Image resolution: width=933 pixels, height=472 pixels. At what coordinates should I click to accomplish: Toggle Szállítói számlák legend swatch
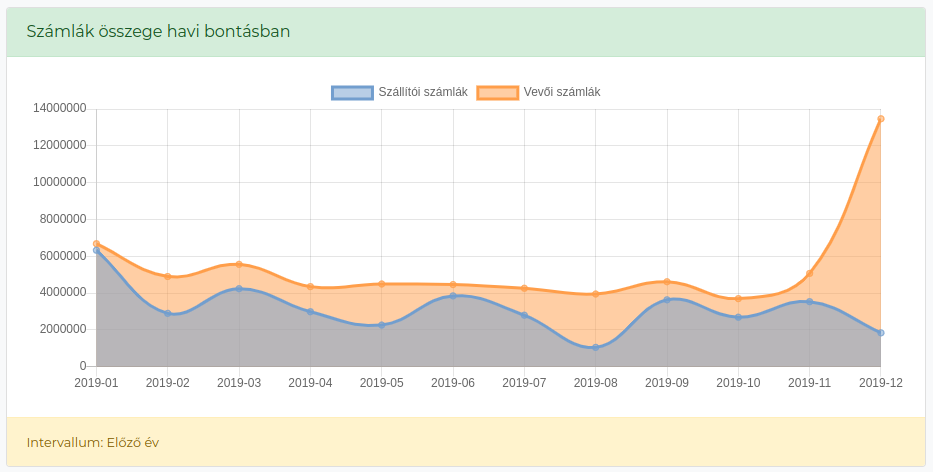pos(352,92)
